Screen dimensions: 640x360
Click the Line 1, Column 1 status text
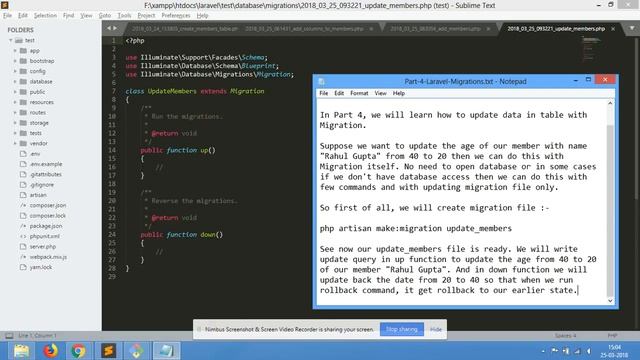coord(38,336)
